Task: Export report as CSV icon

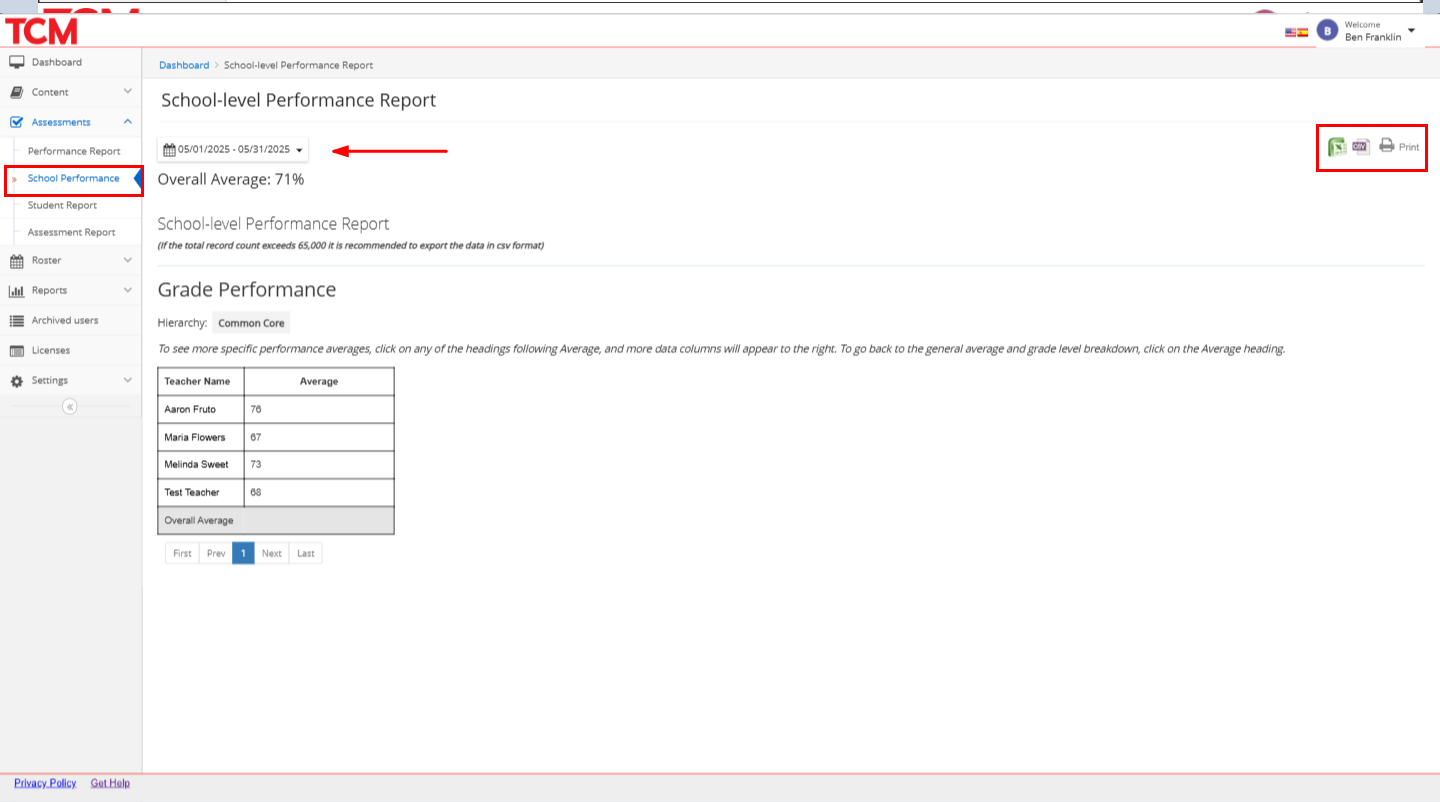Action: (x=1361, y=146)
